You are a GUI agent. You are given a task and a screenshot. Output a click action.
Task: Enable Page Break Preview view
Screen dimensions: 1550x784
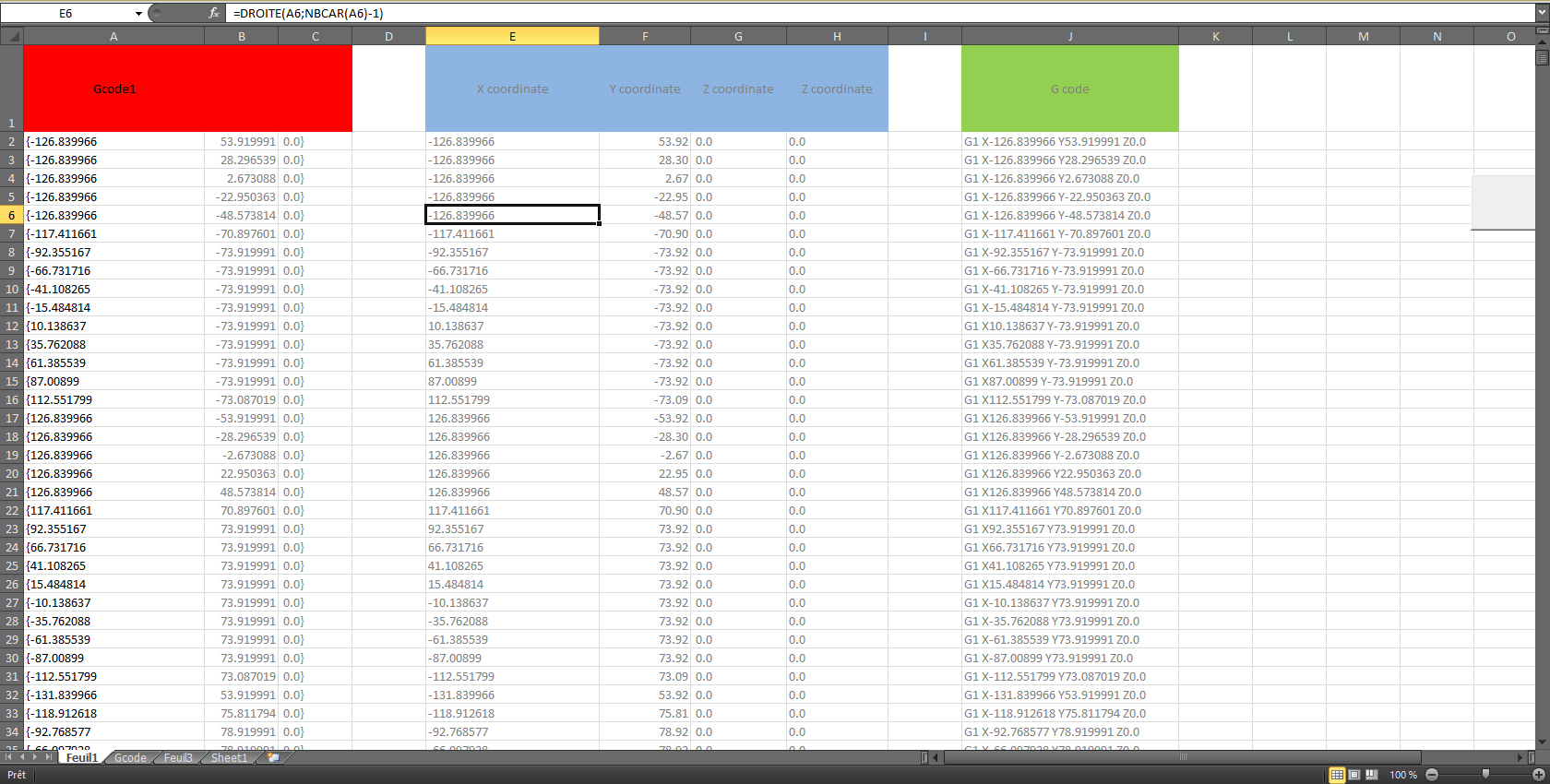coord(1372,775)
